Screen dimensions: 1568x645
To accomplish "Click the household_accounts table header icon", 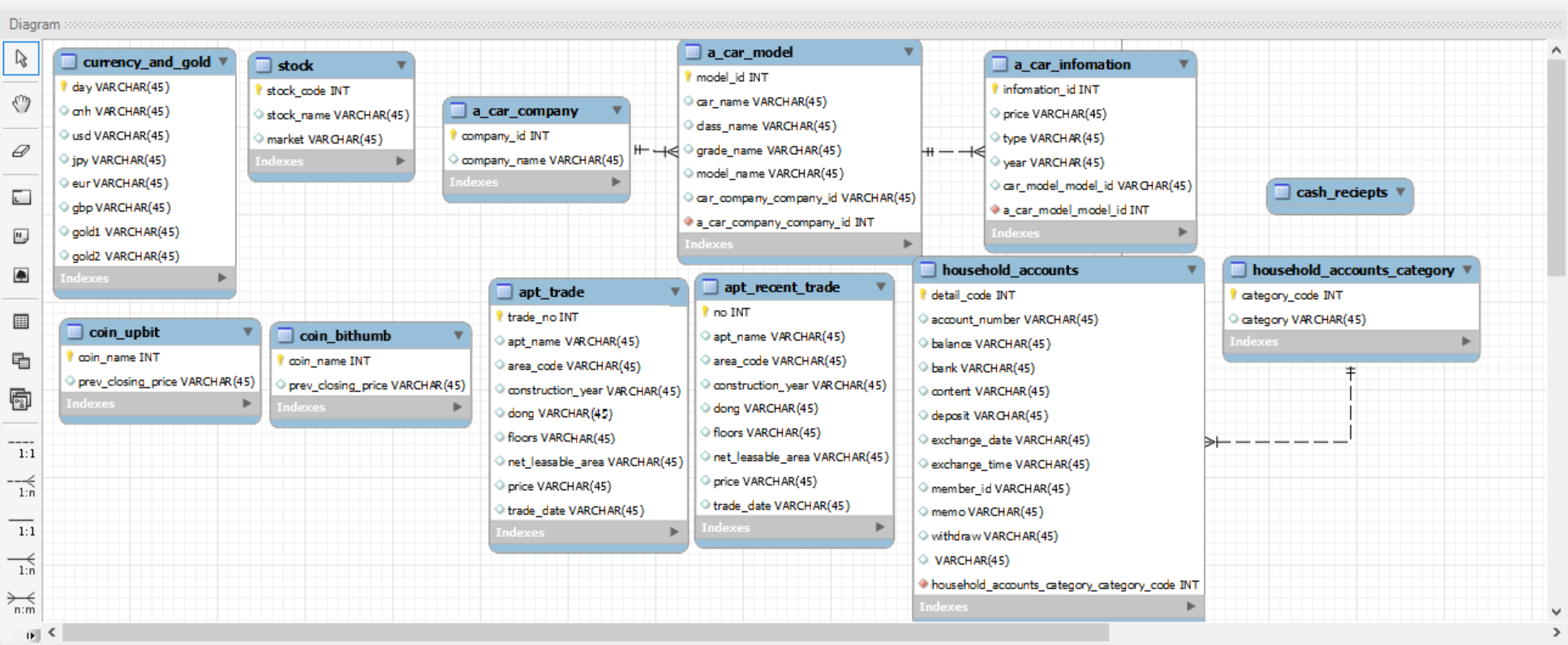I will tap(928, 269).
